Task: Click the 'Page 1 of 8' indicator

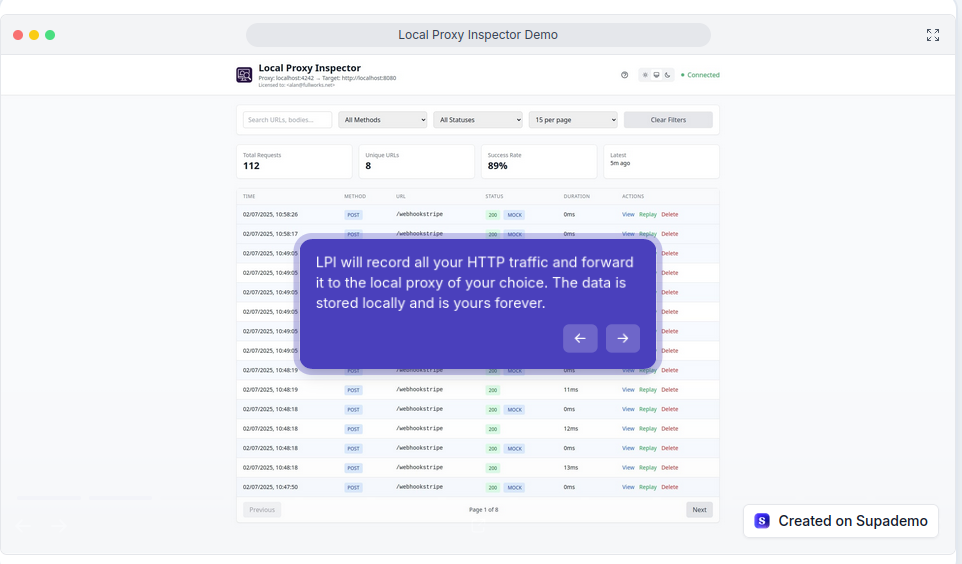Action: point(483,509)
